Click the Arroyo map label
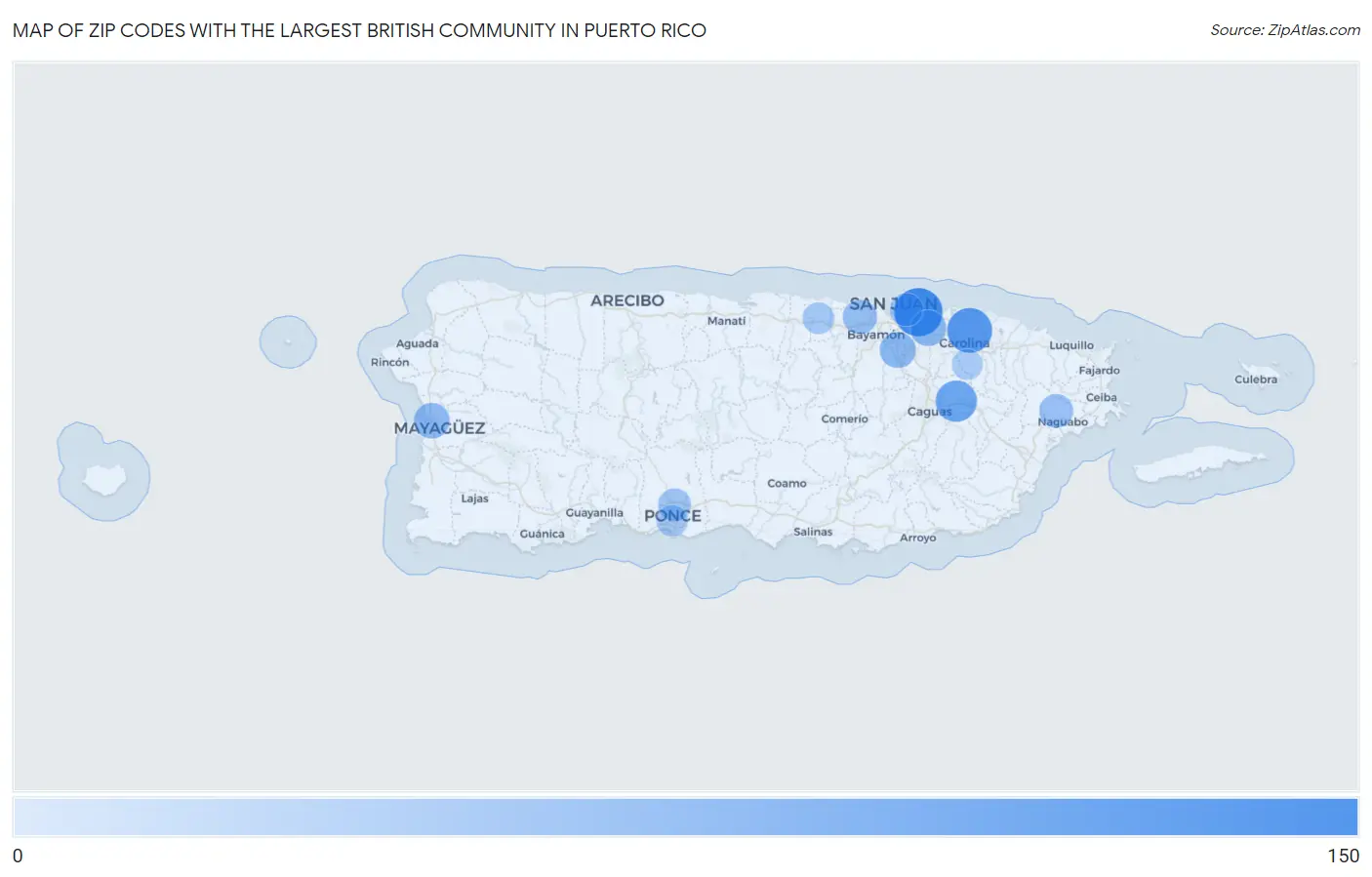 point(918,538)
